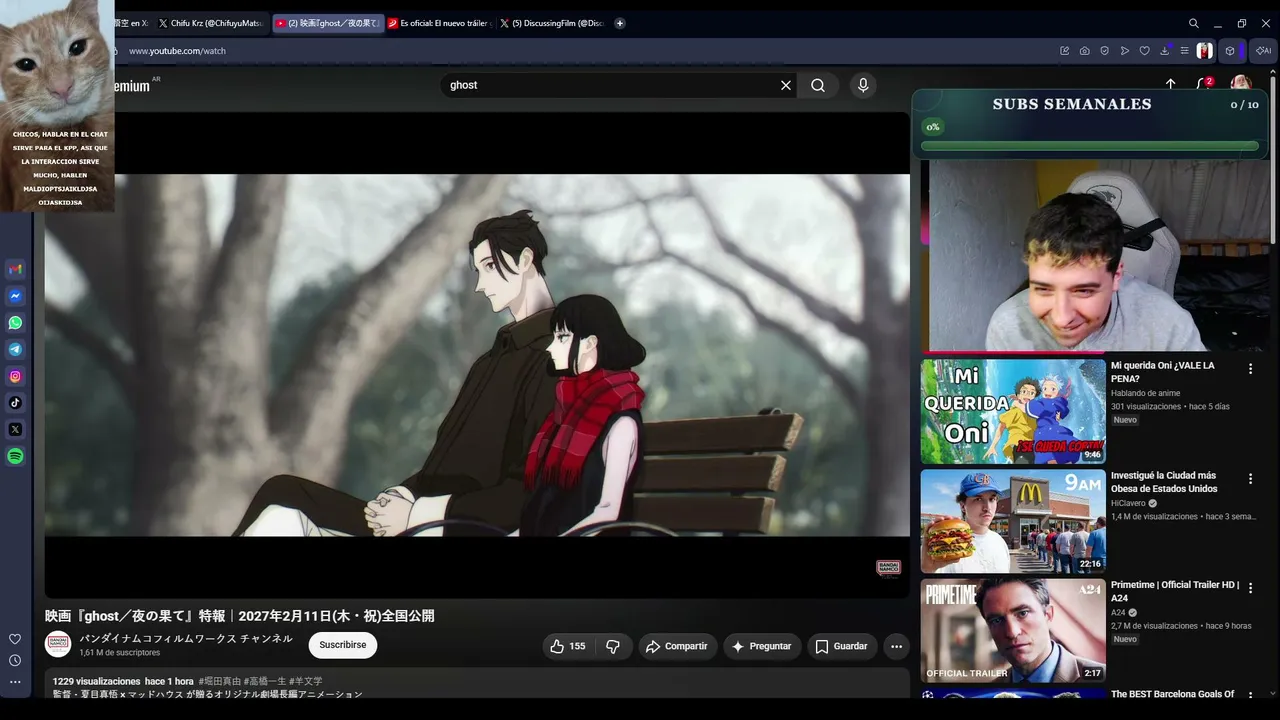Open title 'Investigué la Ciudad más Obesa'
This screenshot has width=1280, height=720.
coord(1164,482)
